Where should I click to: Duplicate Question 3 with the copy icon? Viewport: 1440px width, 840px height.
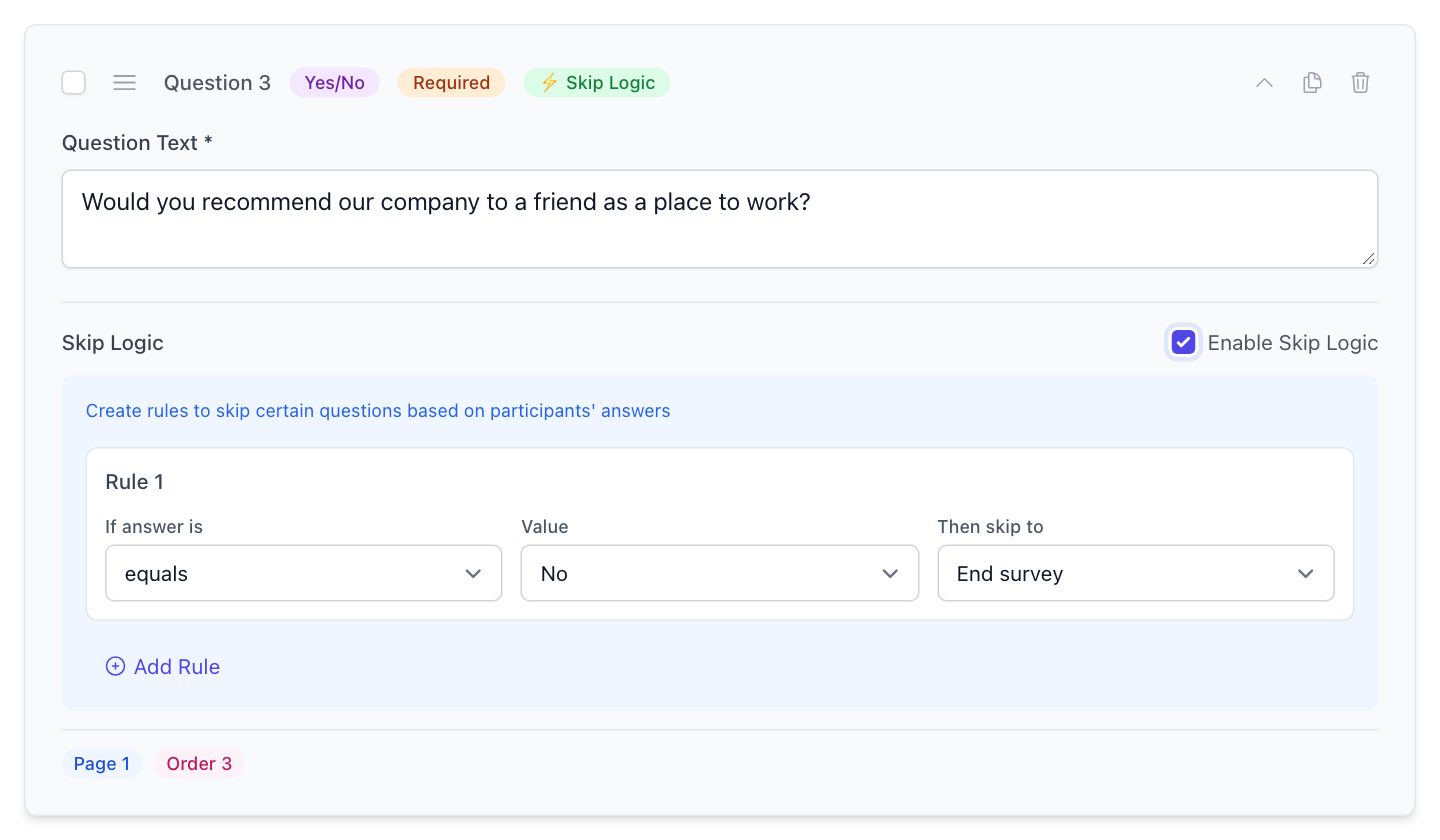point(1312,83)
